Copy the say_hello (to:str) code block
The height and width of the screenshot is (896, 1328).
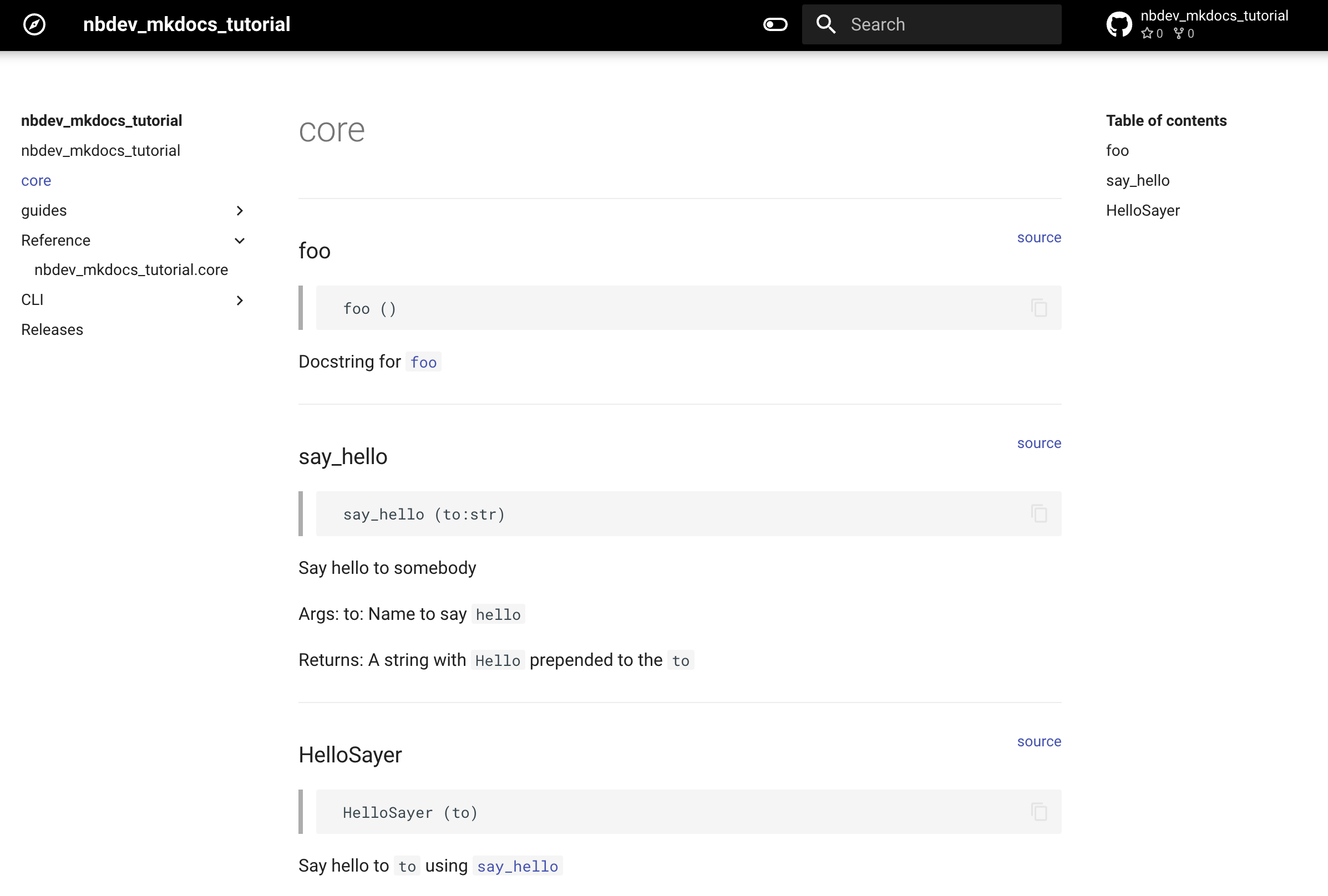coord(1038,513)
